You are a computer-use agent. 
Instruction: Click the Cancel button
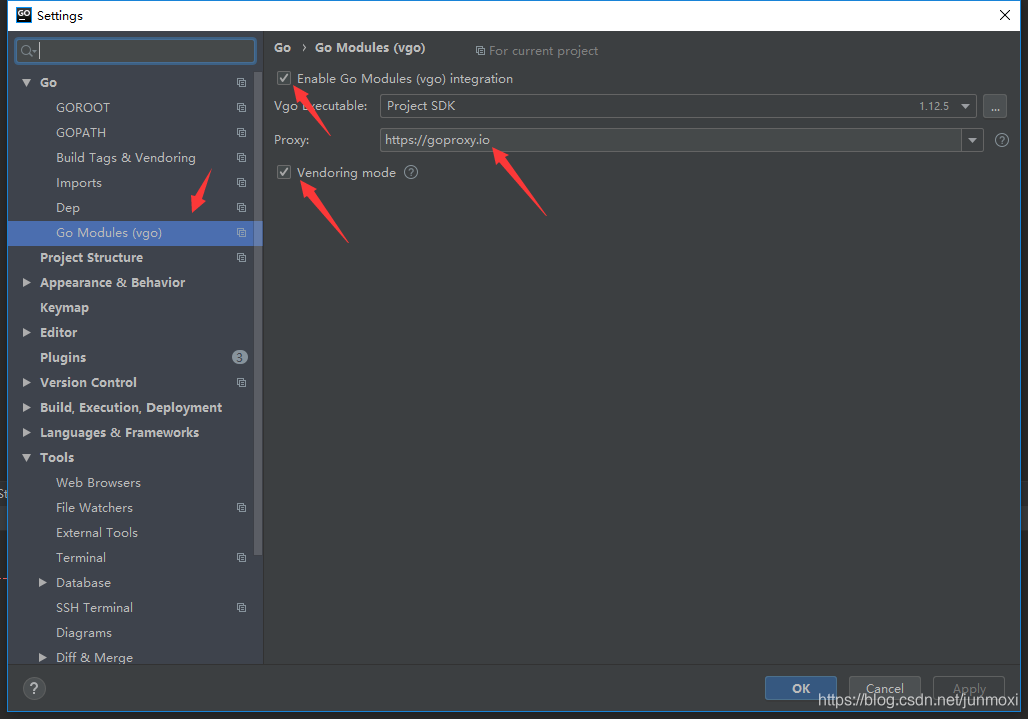pos(884,688)
